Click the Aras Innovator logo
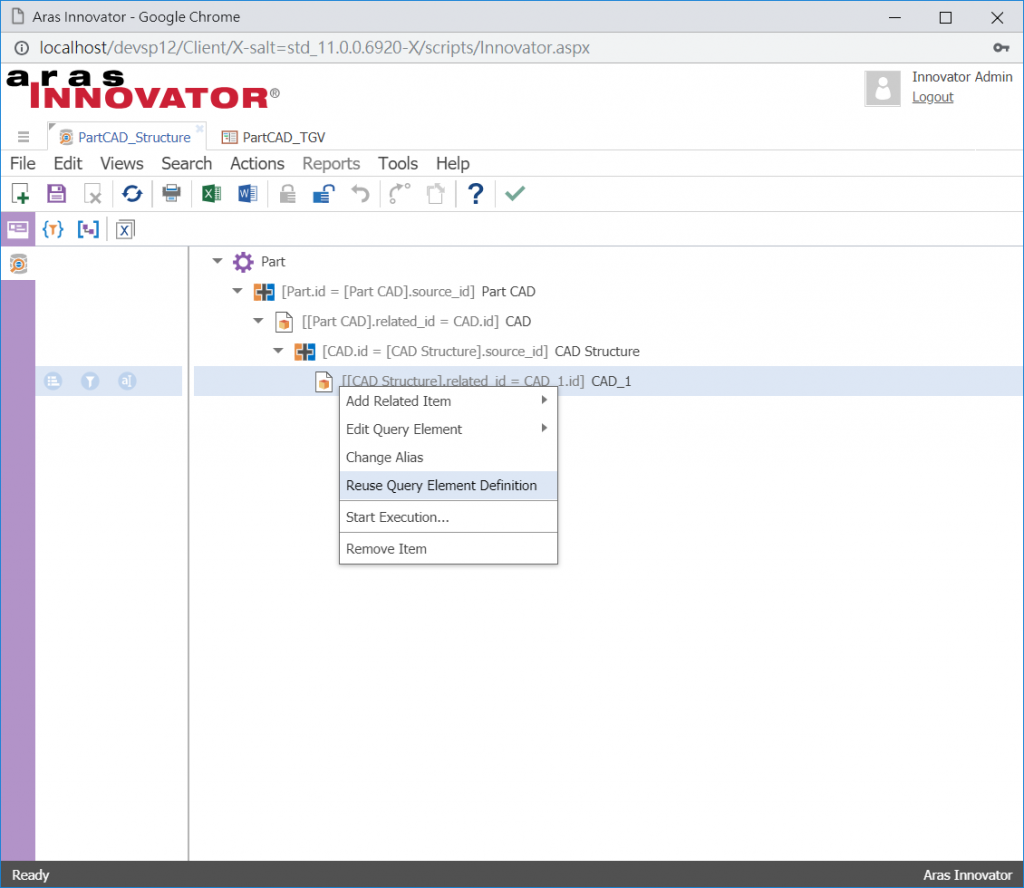1024x888 pixels. [143, 89]
